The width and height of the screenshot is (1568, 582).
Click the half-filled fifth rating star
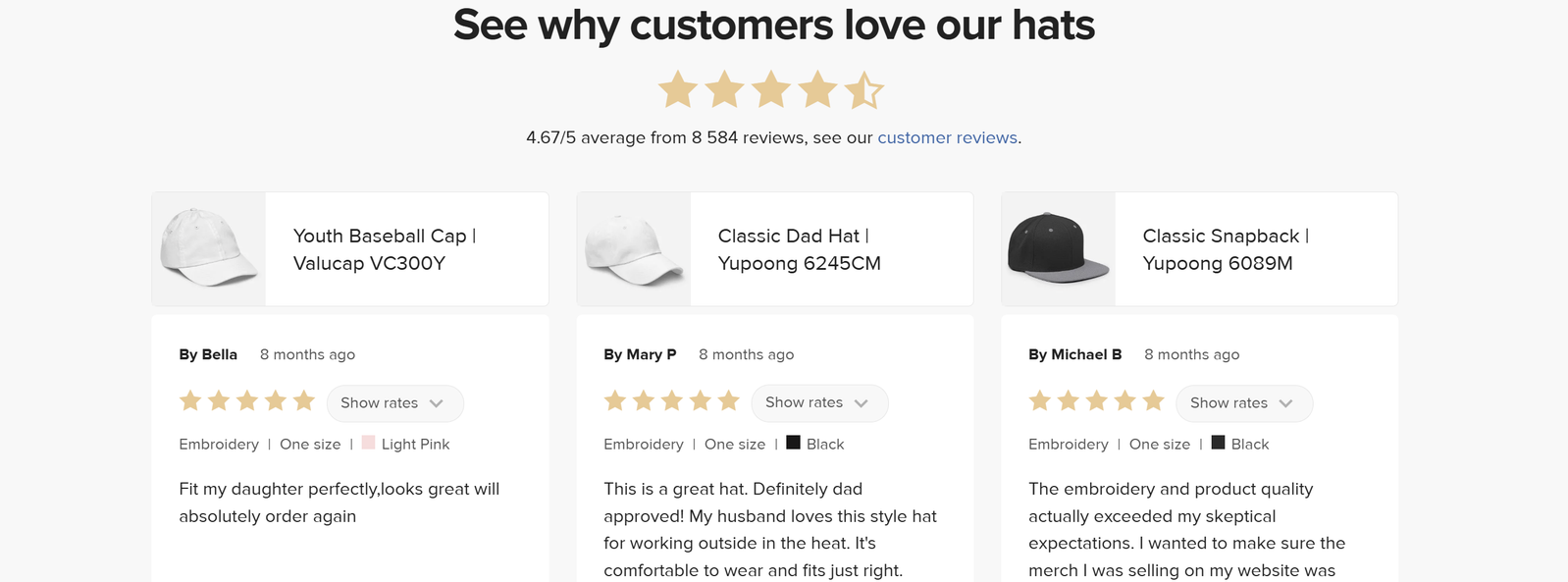tap(863, 90)
